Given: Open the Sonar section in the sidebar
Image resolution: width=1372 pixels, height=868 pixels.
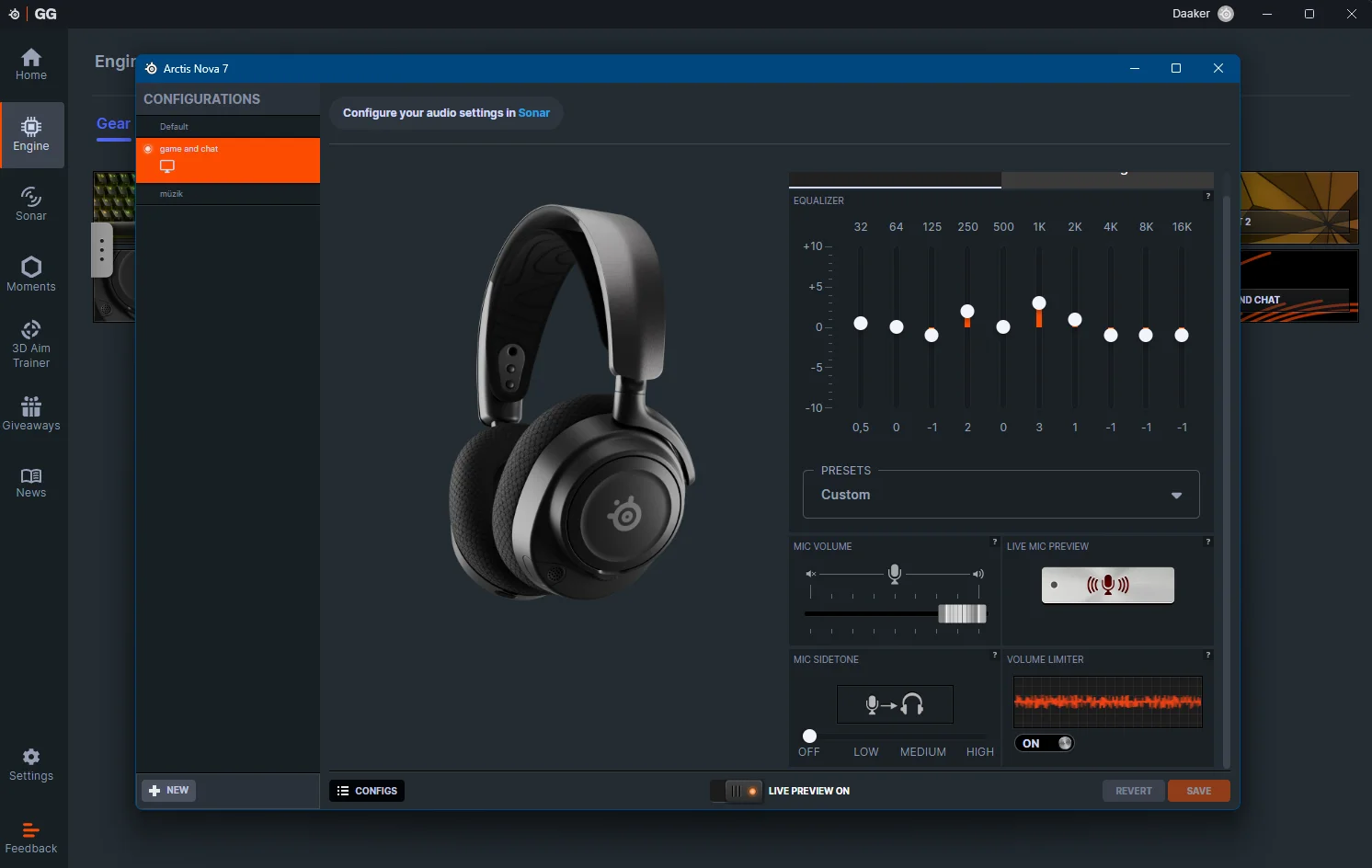Looking at the screenshot, I should tap(31, 204).
